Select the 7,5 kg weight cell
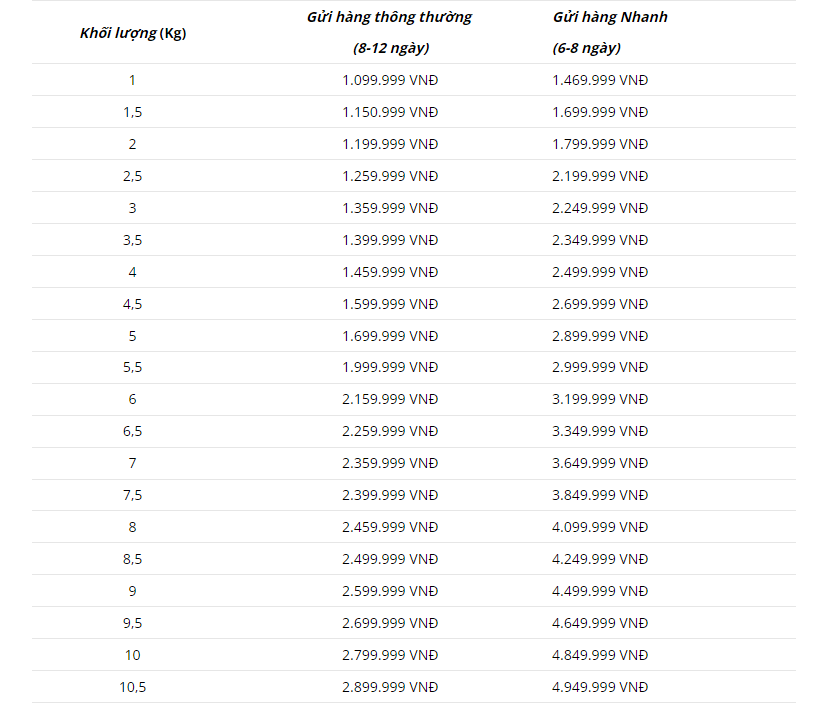Image resolution: width=821 pixels, height=717 pixels. pyautogui.click(x=132, y=495)
